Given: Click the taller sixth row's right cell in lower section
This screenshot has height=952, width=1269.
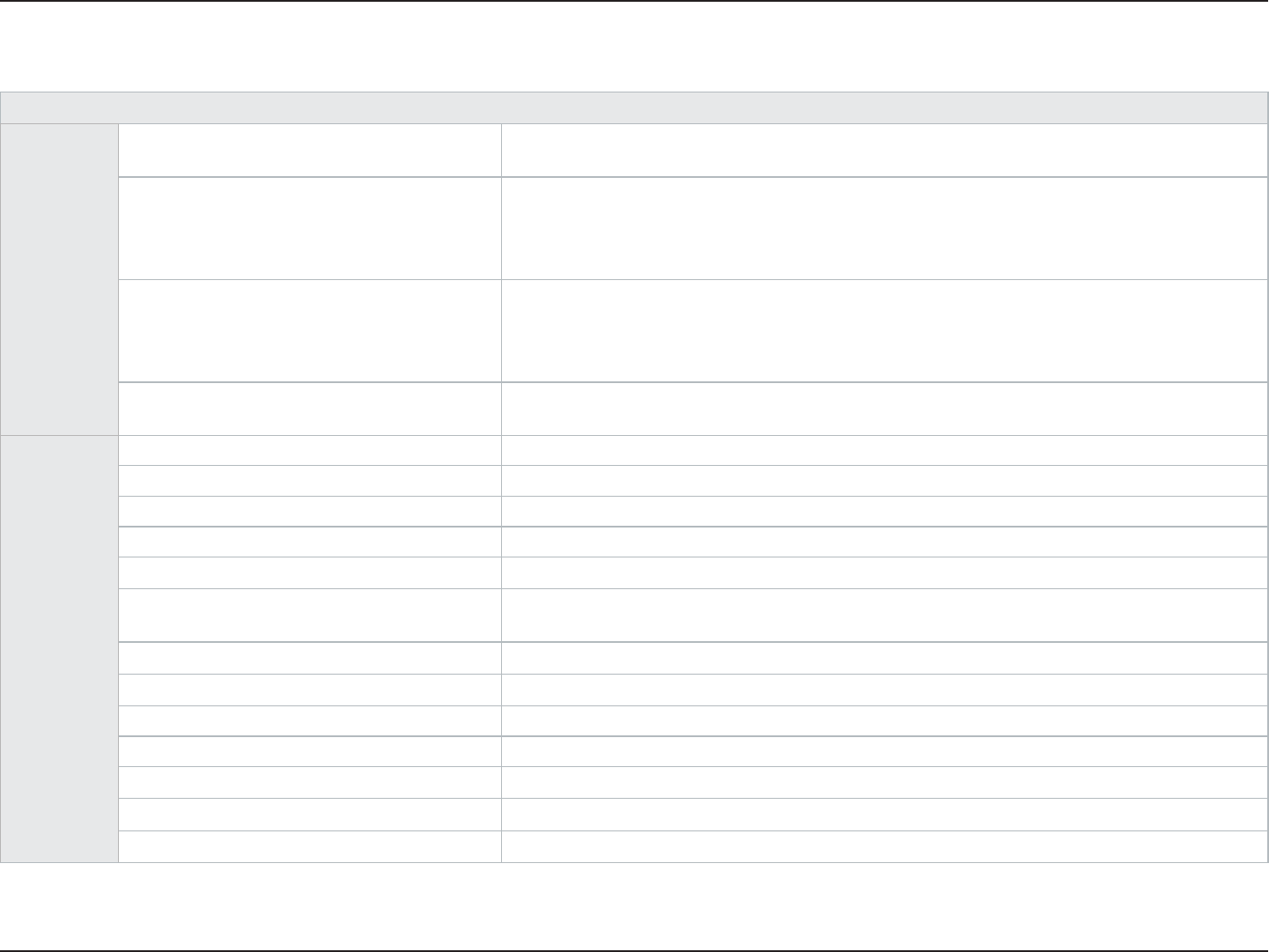Looking at the screenshot, I should coord(884,616).
